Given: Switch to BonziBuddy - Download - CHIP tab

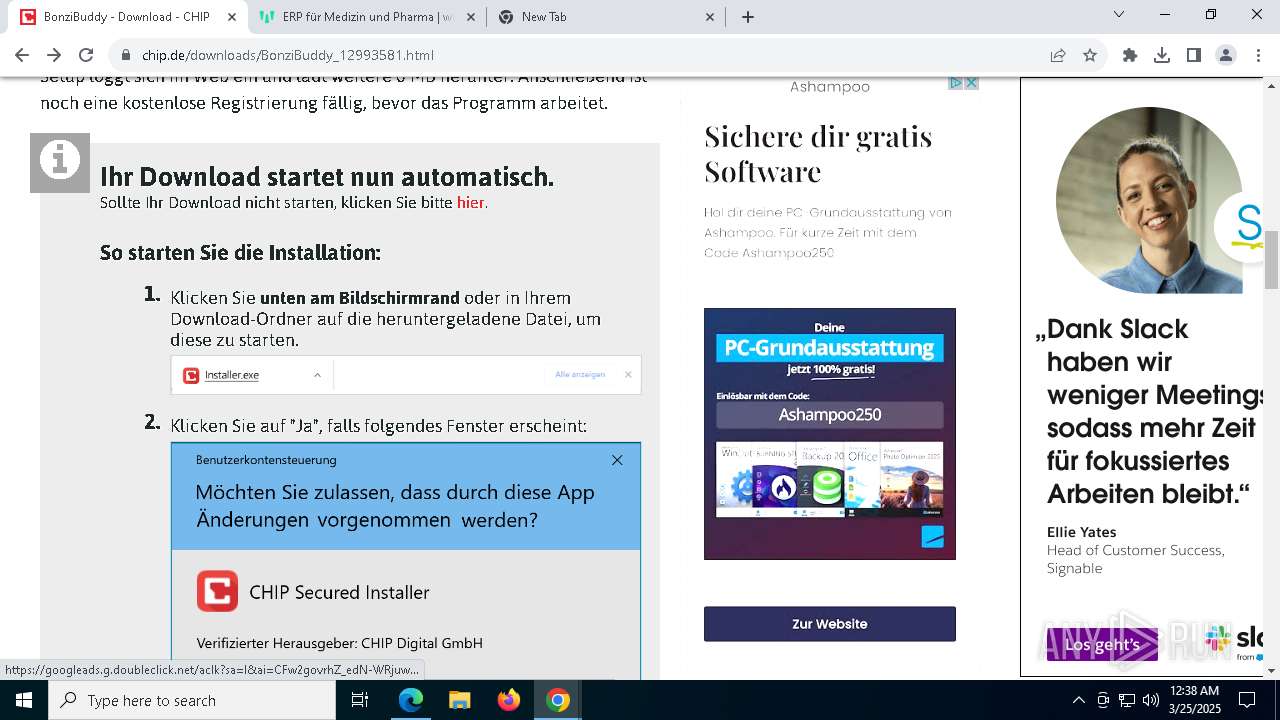Looking at the screenshot, I should (x=128, y=17).
